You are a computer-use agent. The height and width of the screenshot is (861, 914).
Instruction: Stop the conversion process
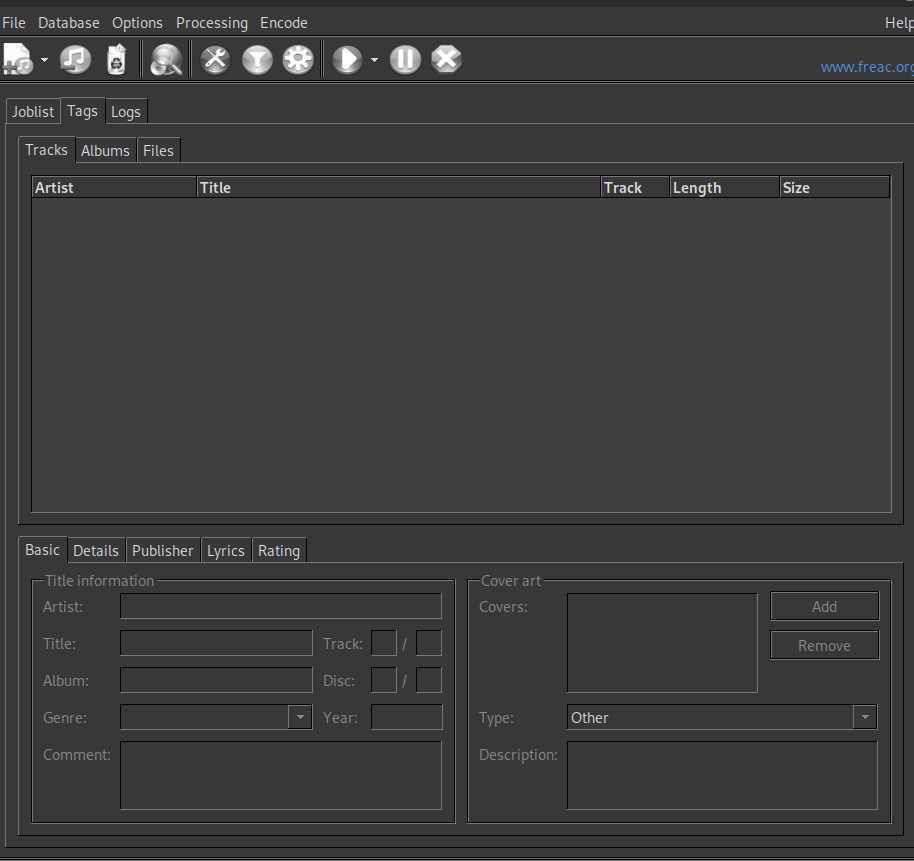pos(446,59)
